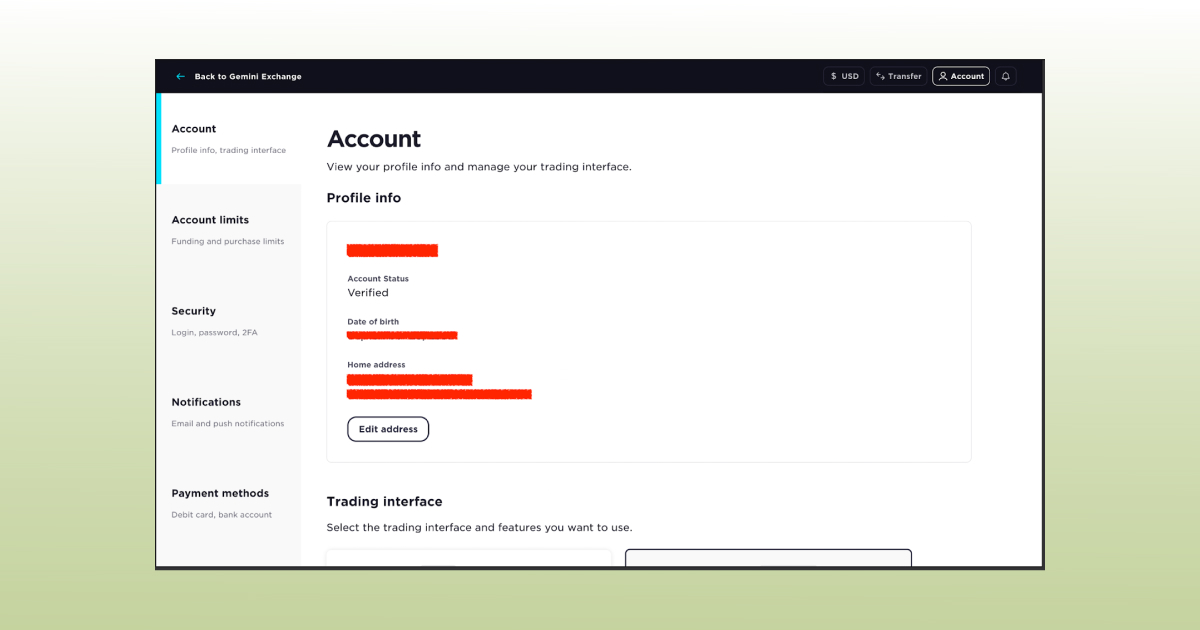Select Account section in the sidebar
The width and height of the screenshot is (1200, 630).
pyautogui.click(x=194, y=129)
